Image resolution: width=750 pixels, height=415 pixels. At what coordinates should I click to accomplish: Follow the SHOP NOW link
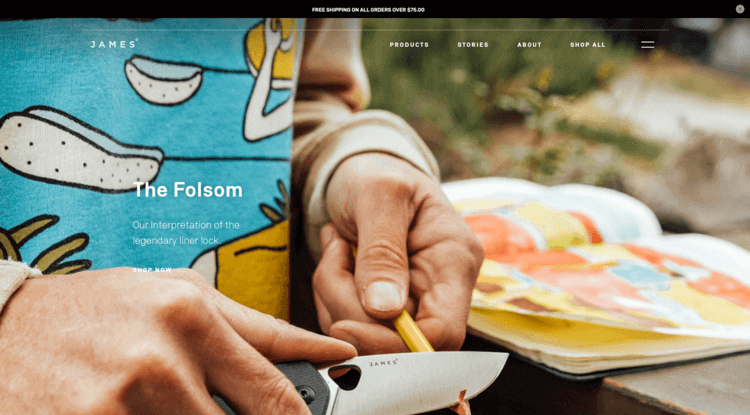(x=152, y=270)
